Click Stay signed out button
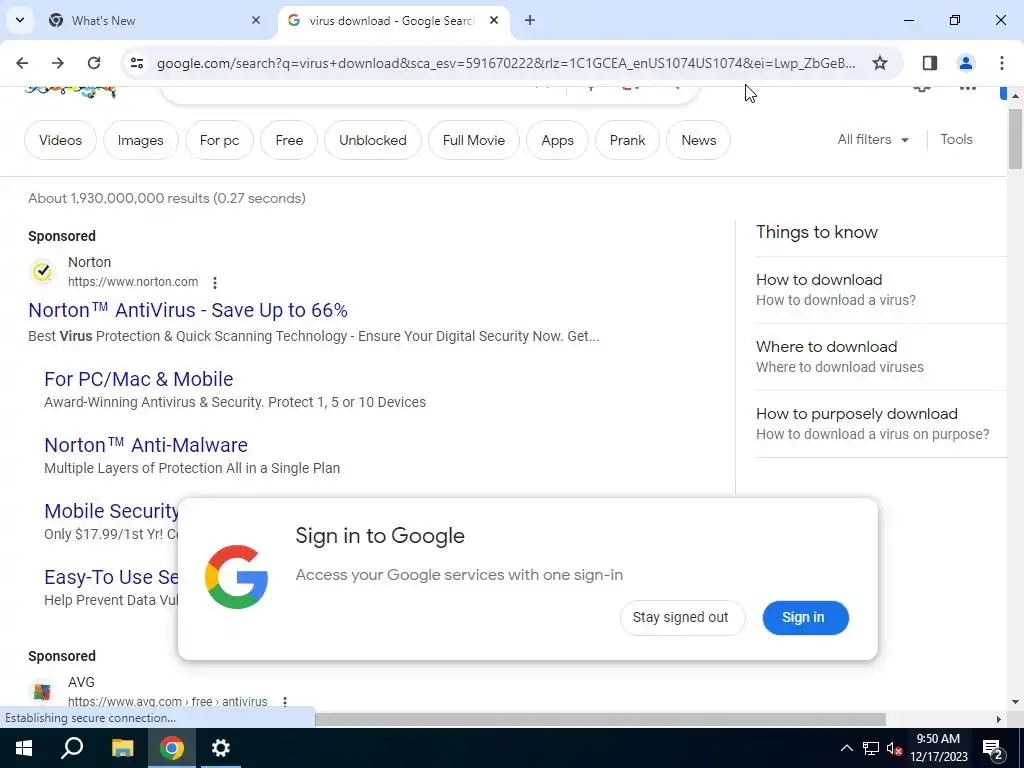Image resolution: width=1024 pixels, height=768 pixels. click(x=682, y=617)
